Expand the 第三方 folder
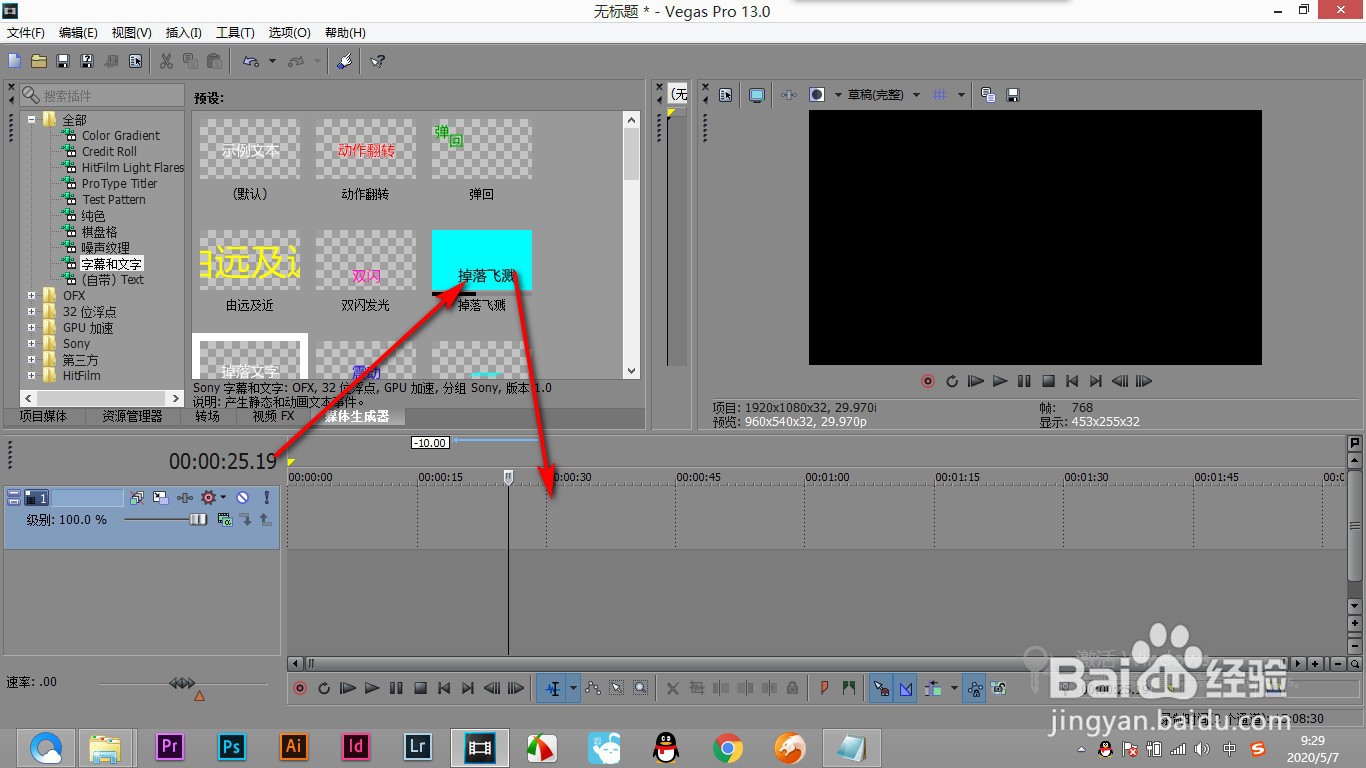The width and height of the screenshot is (1366, 768). (x=32, y=359)
